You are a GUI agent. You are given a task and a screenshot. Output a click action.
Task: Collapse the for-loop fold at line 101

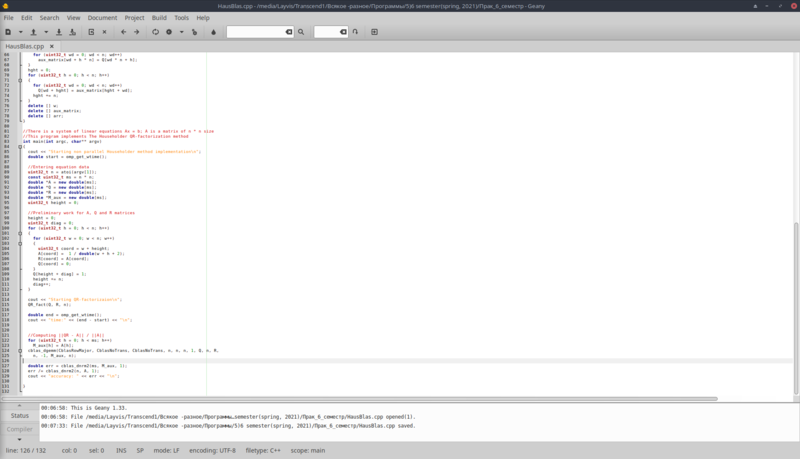20,233
